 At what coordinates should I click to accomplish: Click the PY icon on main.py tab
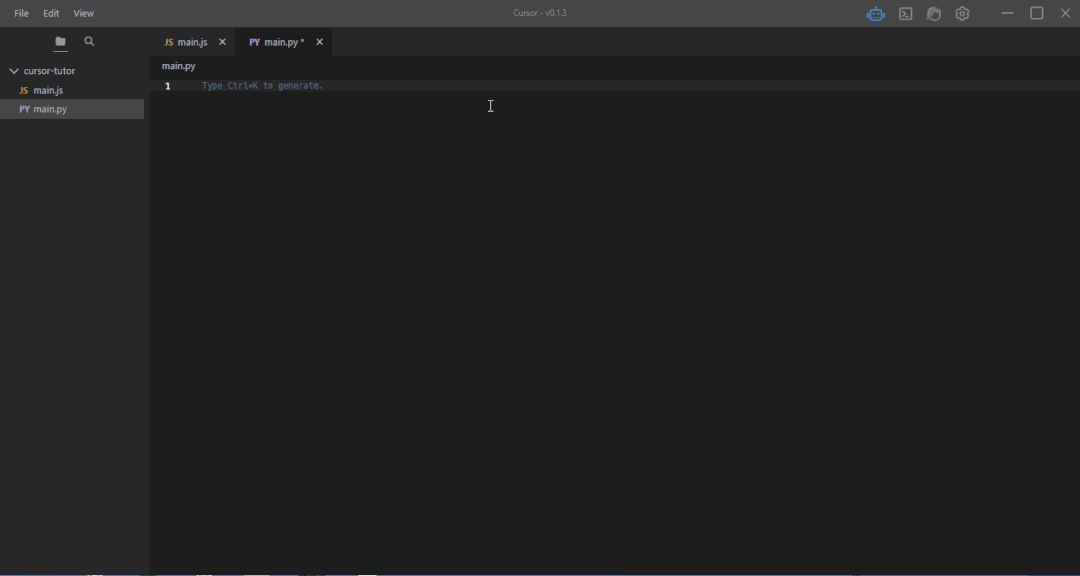tap(256, 42)
